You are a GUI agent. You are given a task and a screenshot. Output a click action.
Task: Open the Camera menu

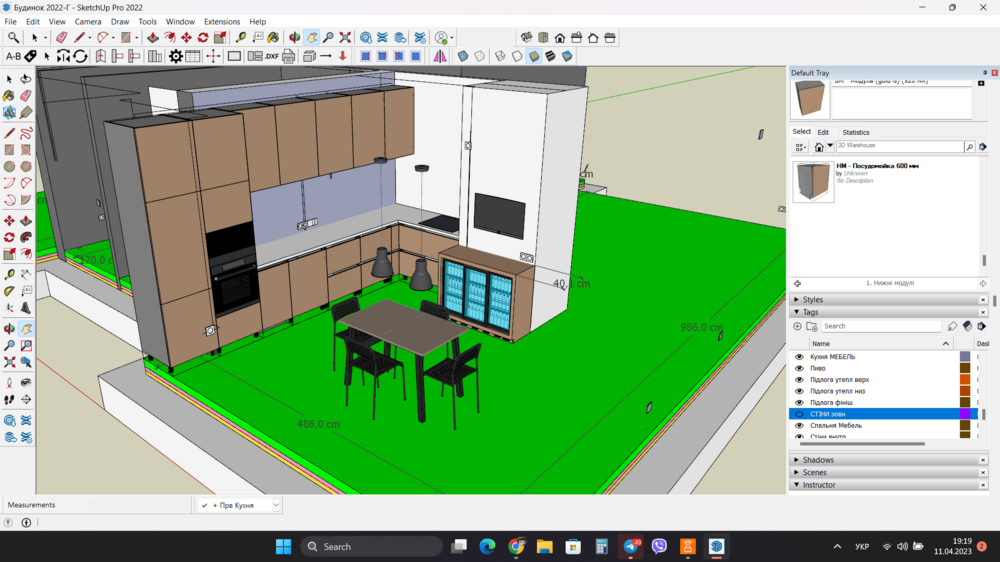[88, 21]
